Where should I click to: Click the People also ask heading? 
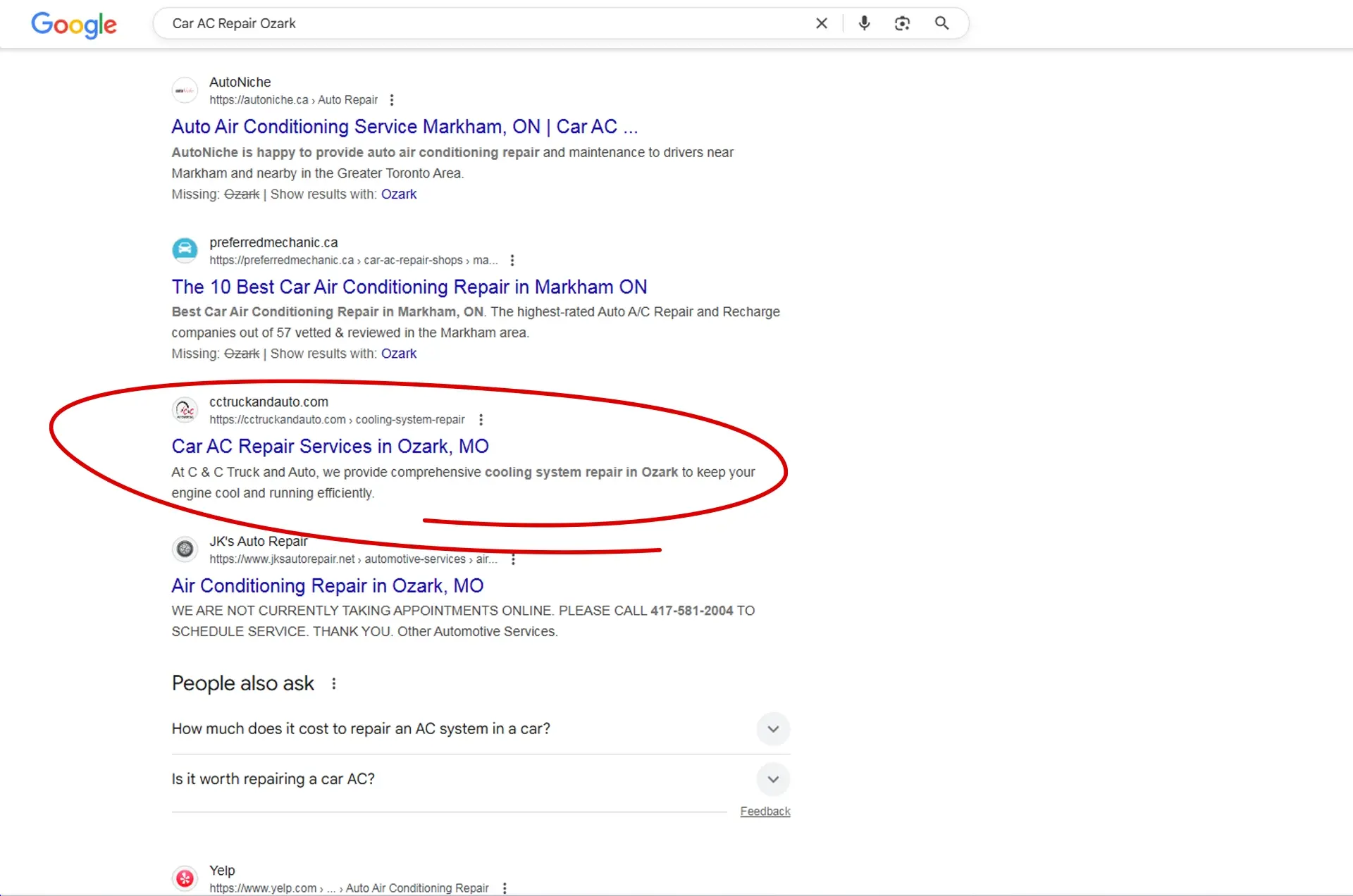[243, 683]
